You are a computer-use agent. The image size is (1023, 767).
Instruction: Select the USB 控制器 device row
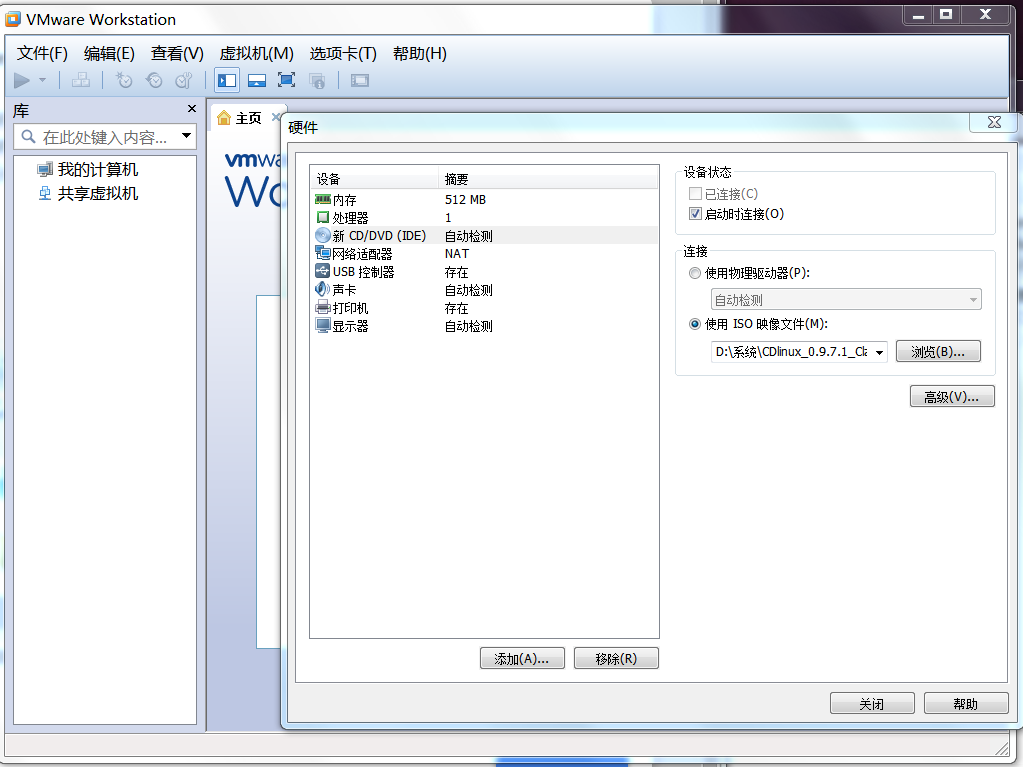(484, 272)
